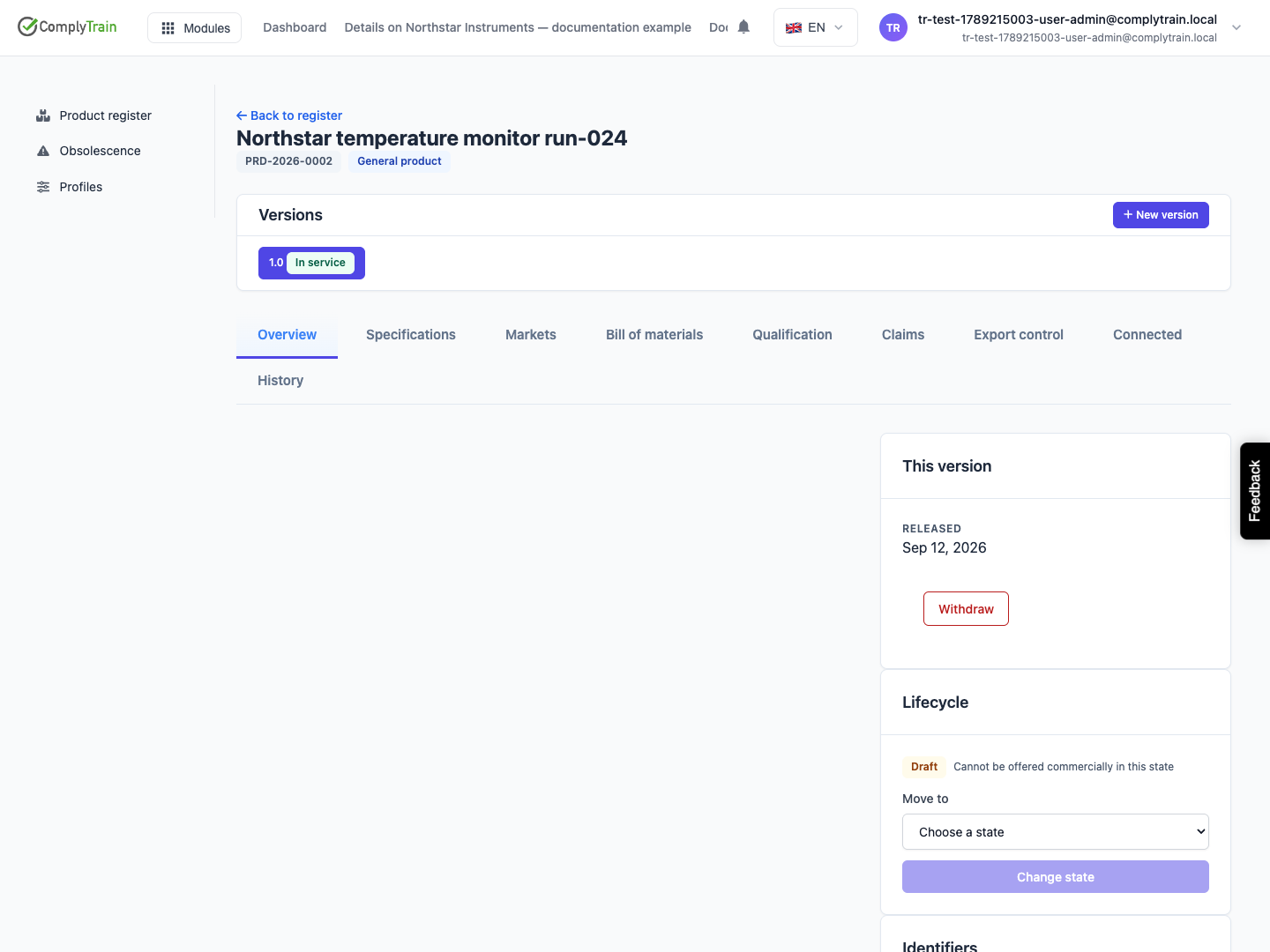Click the TR user avatar
Viewport: 1270px width, 952px height.
[x=893, y=27]
